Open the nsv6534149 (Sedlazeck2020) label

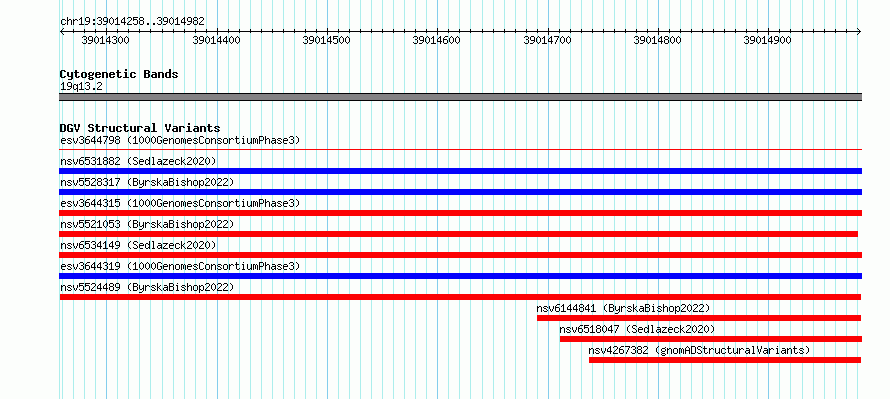(x=138, y=245)
